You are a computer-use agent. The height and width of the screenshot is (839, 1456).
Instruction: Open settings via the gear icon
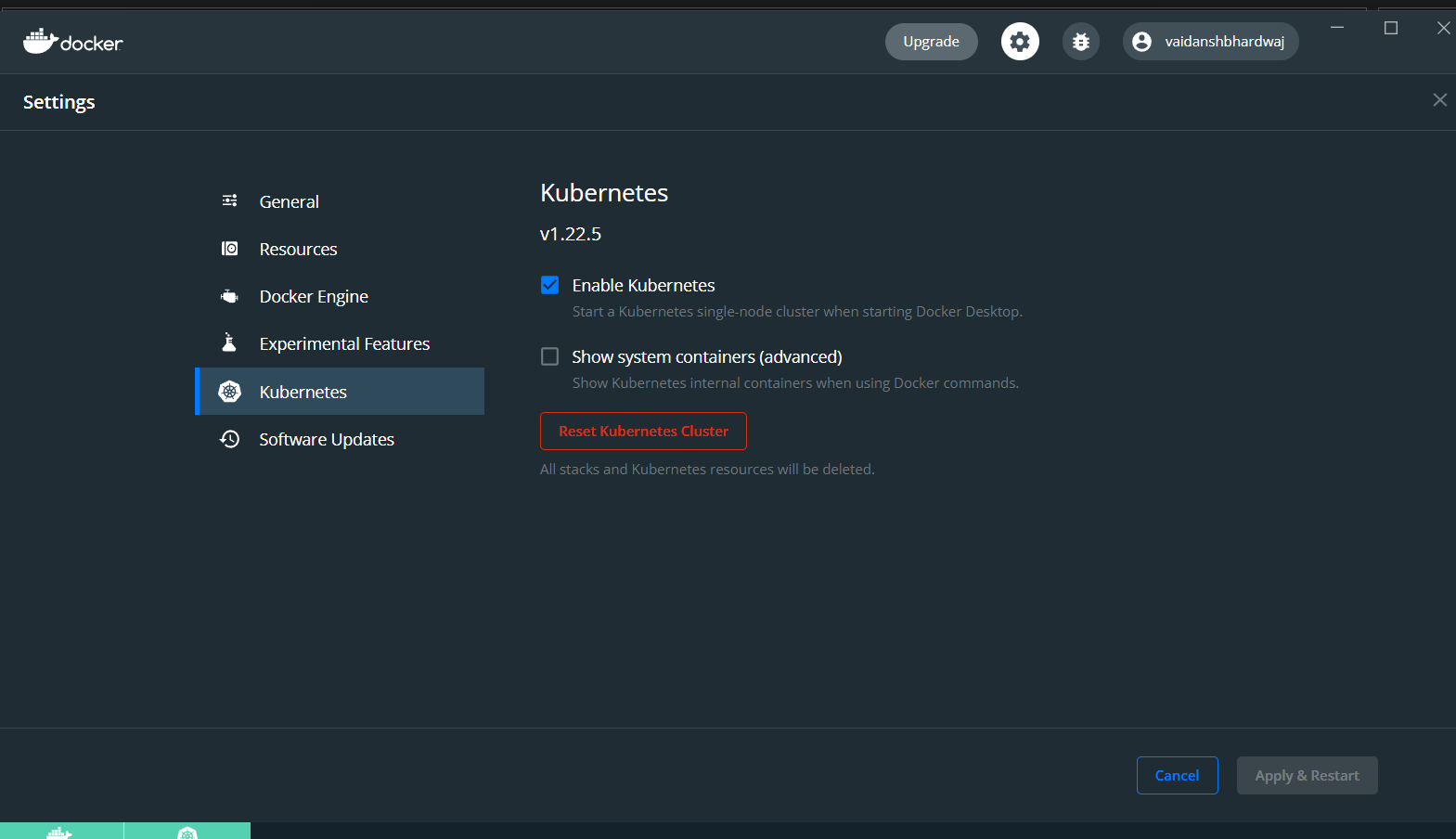(1020, 42)
